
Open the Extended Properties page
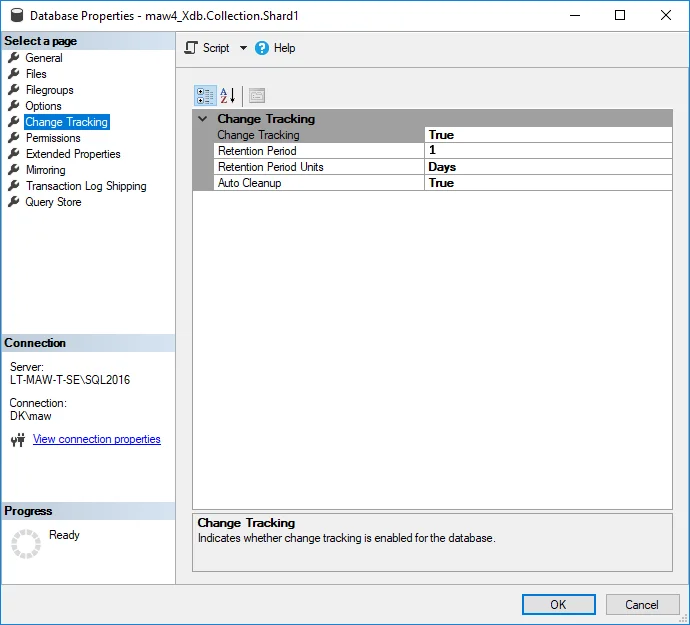[x=73, y=154]
